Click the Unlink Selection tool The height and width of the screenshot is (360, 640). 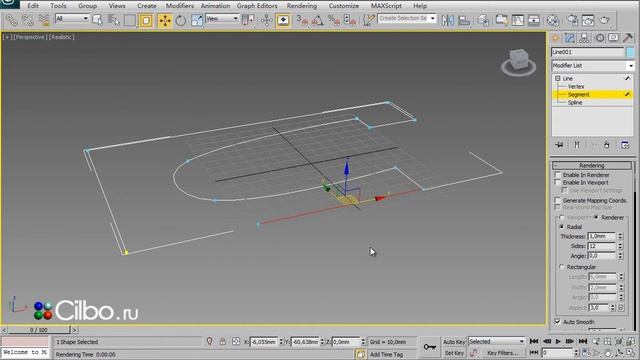coord(28,20)
